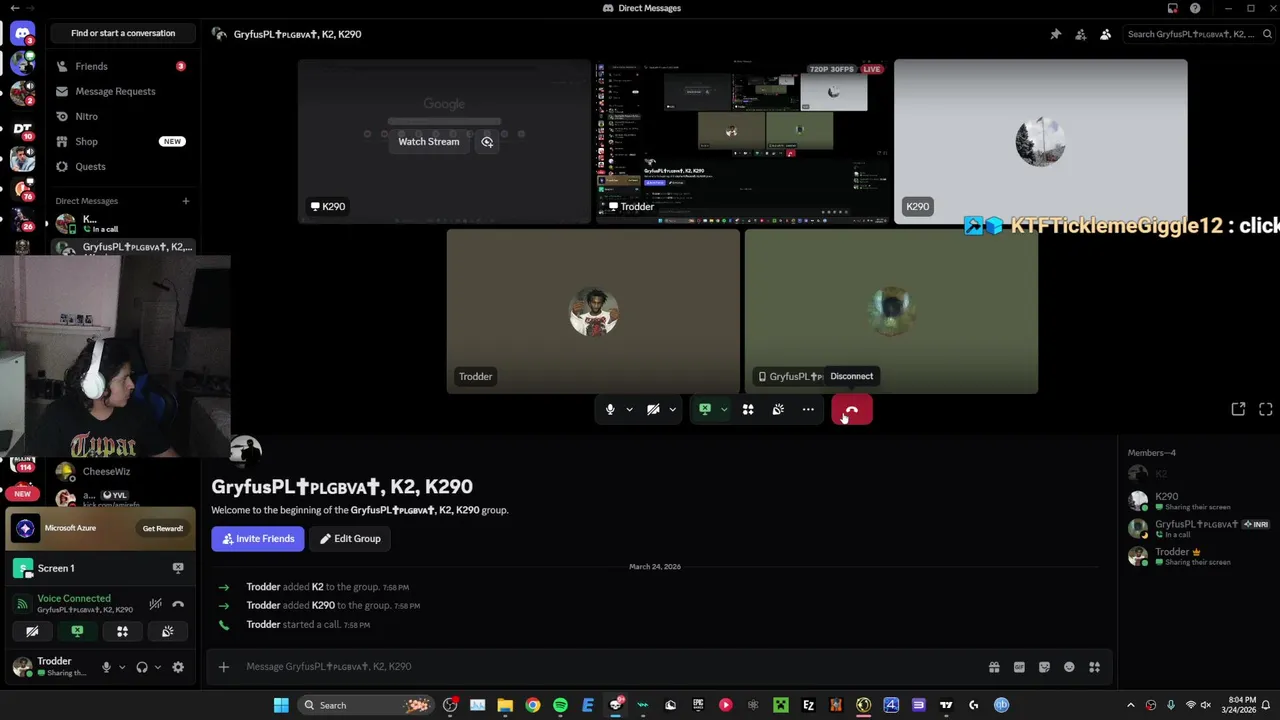This screenshot has height=720, width=1280.
Task: Open Discord inbox icon in title bar
Action: click(1173, 8)
